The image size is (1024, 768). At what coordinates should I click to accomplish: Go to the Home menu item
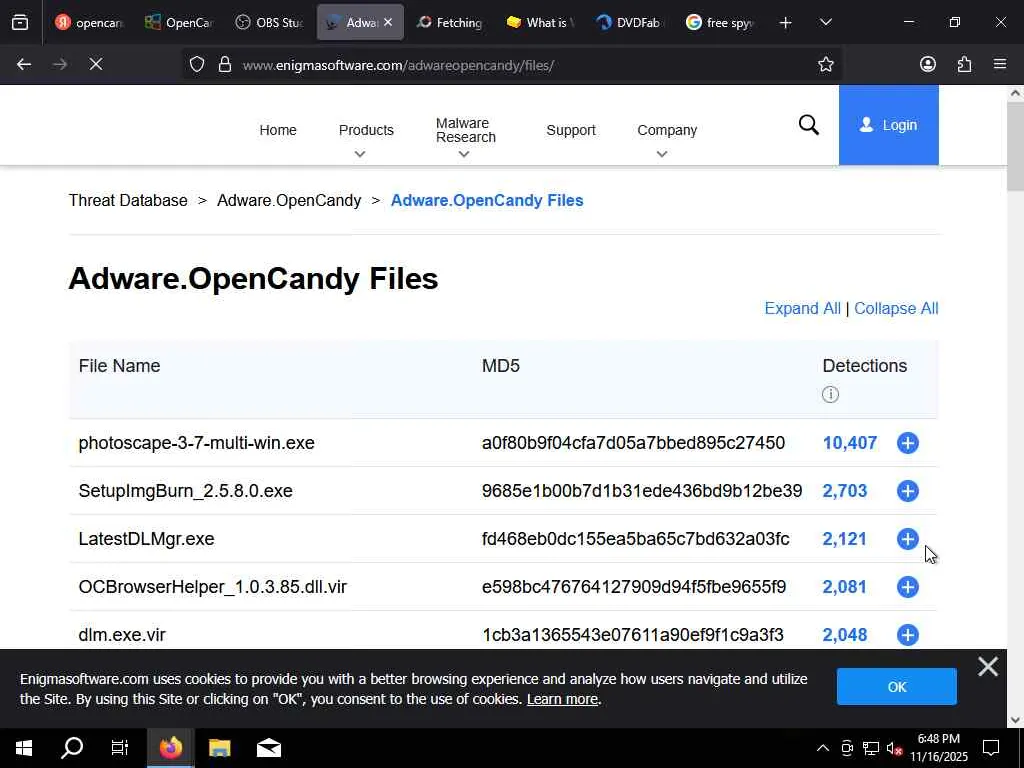tap(278, 130)
